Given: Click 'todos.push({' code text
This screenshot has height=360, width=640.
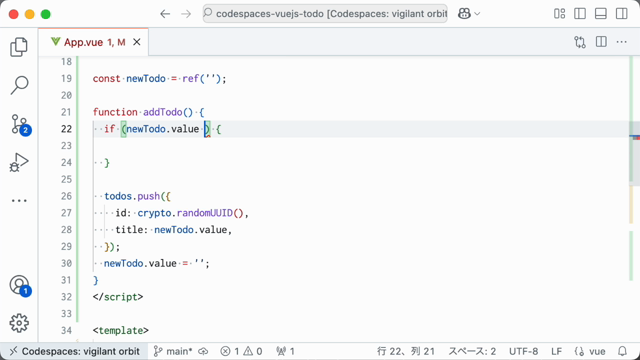Looking at the screenshot, I should pyautogui.click(x=138, y=196).
